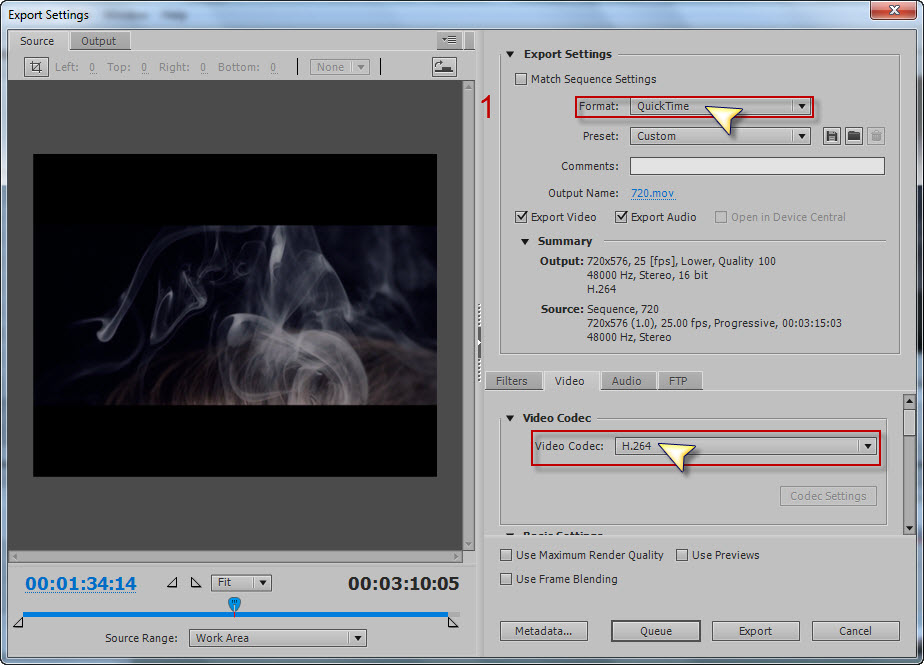Open the Format dropdown showing QuickTime
924x665 pixels.
pyautogui.click(x=720, y=106)
